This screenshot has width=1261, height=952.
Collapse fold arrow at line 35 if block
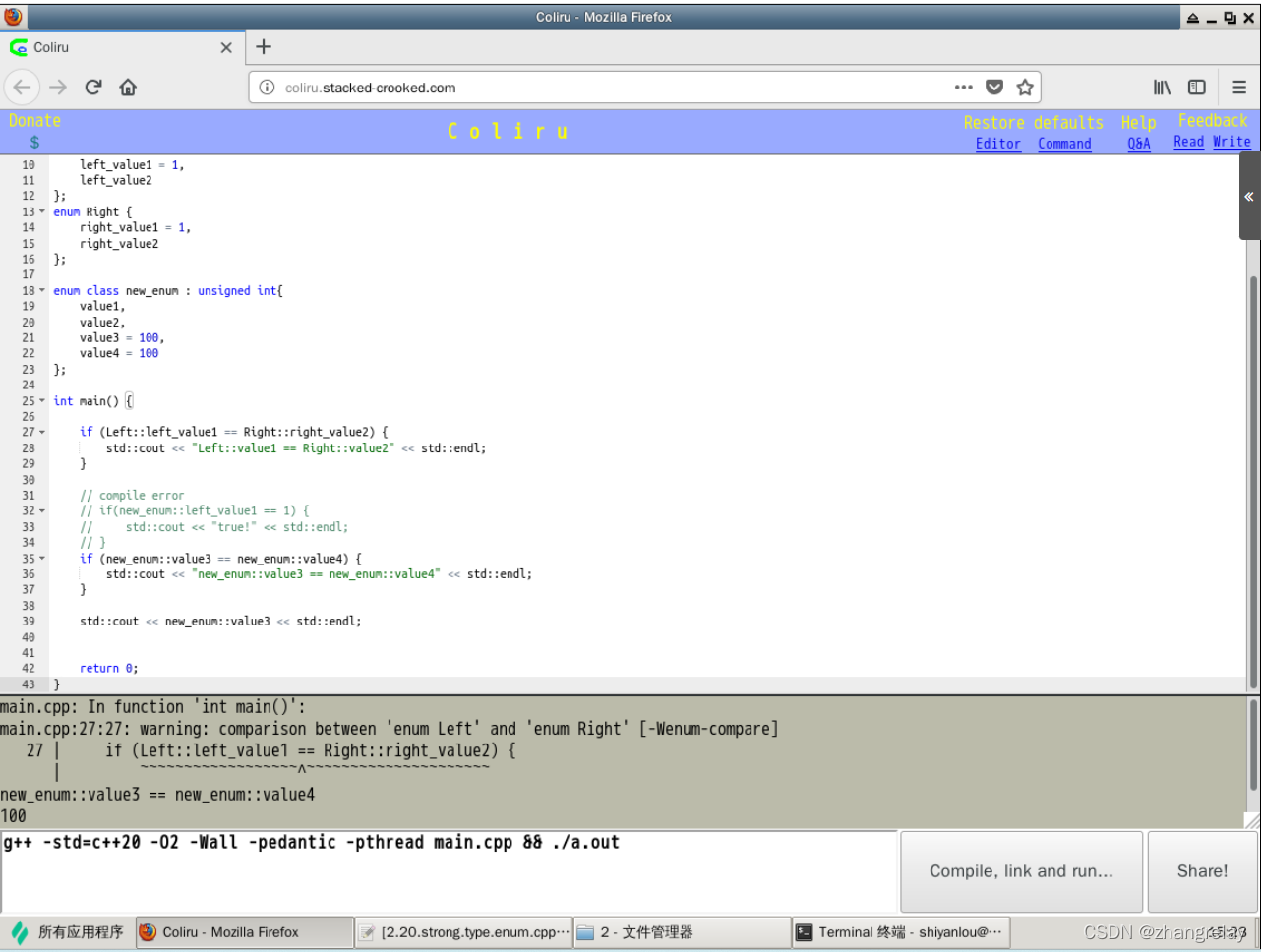click(x=42, y=559)
